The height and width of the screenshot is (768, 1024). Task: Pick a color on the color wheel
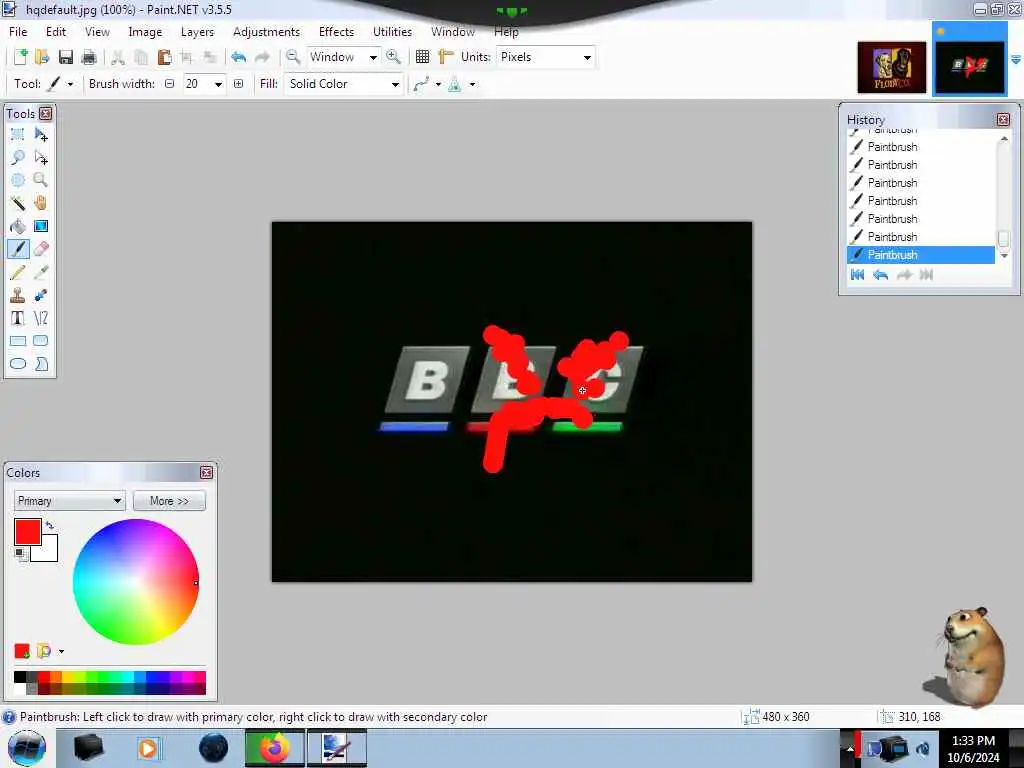coord(136,582)
